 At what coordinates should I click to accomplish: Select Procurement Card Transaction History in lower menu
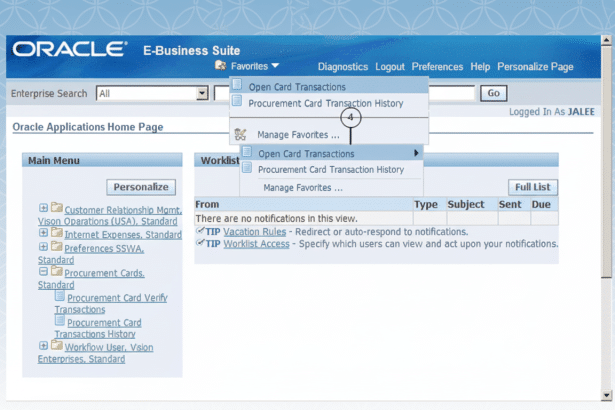coord(331,169)
